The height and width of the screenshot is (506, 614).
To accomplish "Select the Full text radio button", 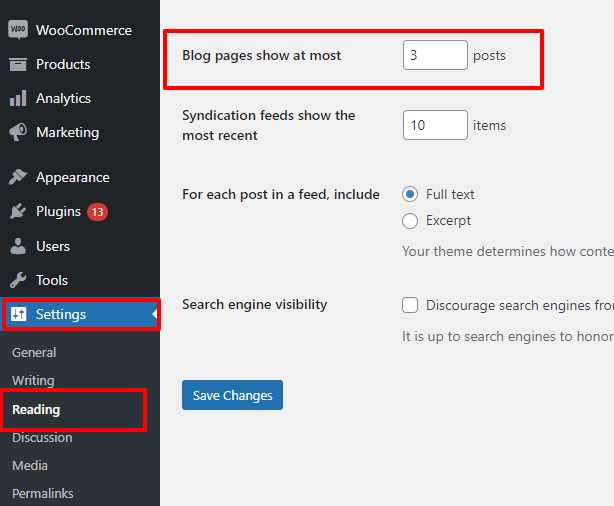I will pyautogui.click(x=410, y=194).
